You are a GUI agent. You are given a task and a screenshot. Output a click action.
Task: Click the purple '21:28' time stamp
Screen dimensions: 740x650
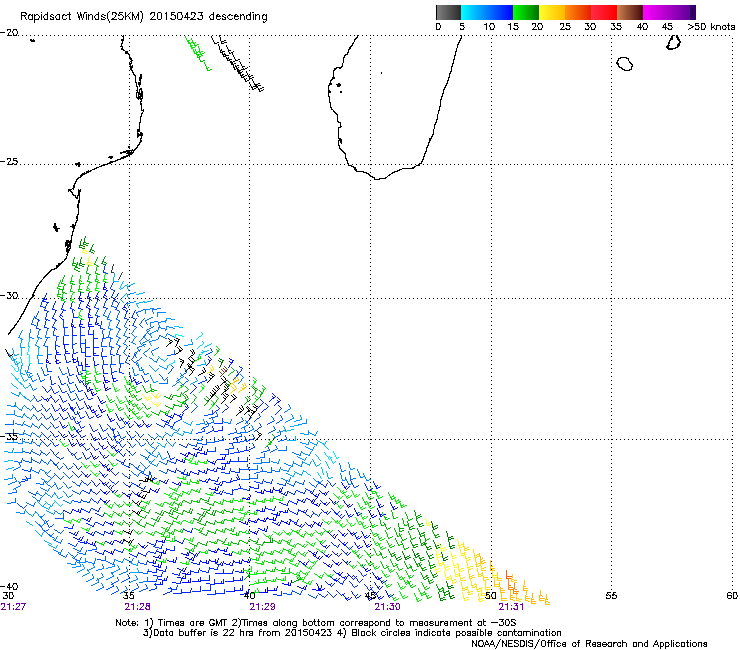[137, 607]
